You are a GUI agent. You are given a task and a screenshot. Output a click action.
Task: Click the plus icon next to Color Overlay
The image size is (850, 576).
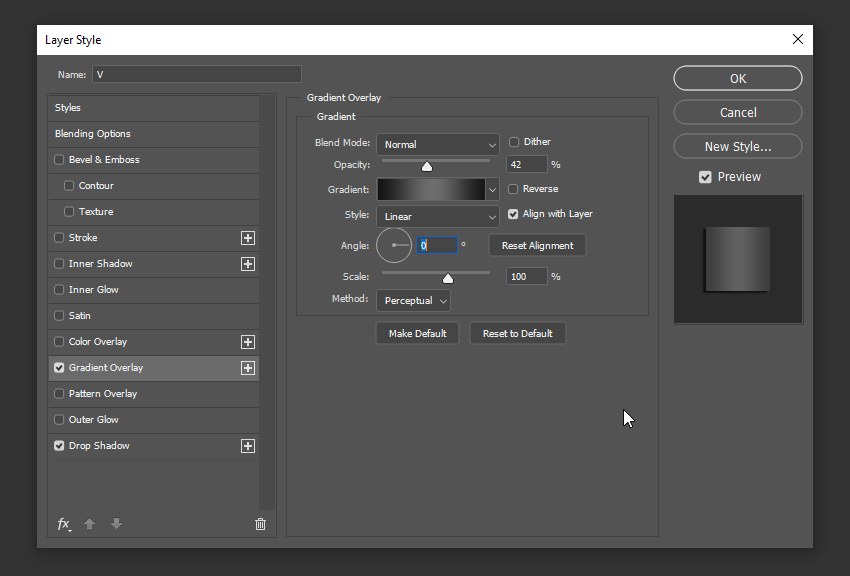247,341
